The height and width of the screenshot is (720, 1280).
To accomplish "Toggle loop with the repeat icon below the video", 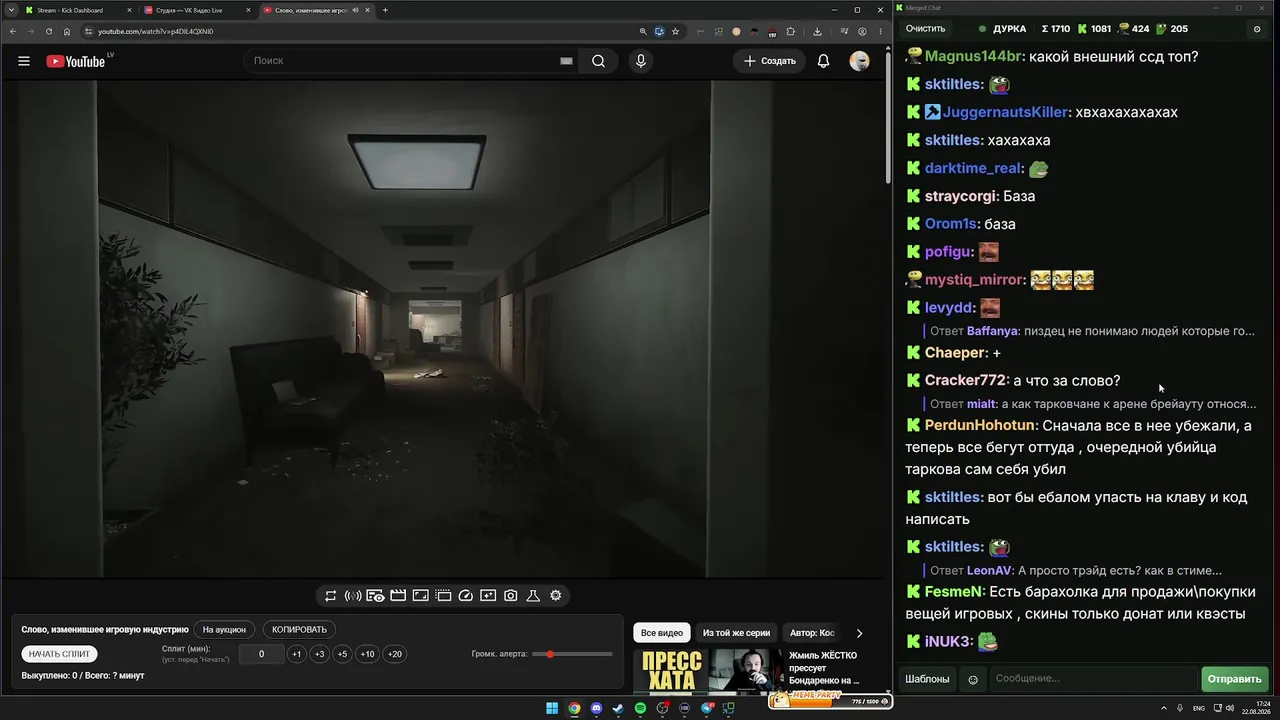I will (331, 596).
